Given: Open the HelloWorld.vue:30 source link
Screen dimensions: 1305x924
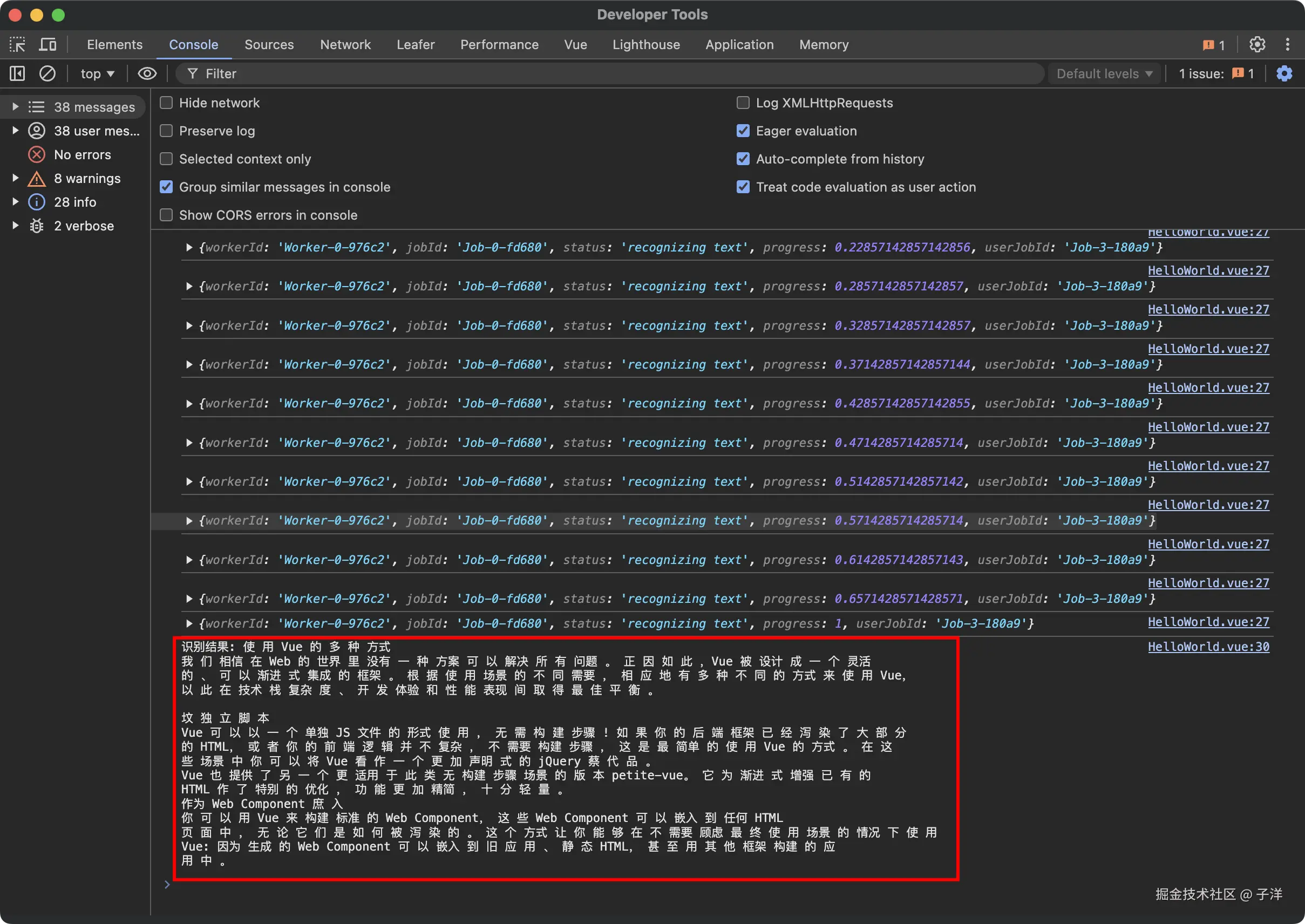Looking at the screenshot, I should coord(1208,647).
